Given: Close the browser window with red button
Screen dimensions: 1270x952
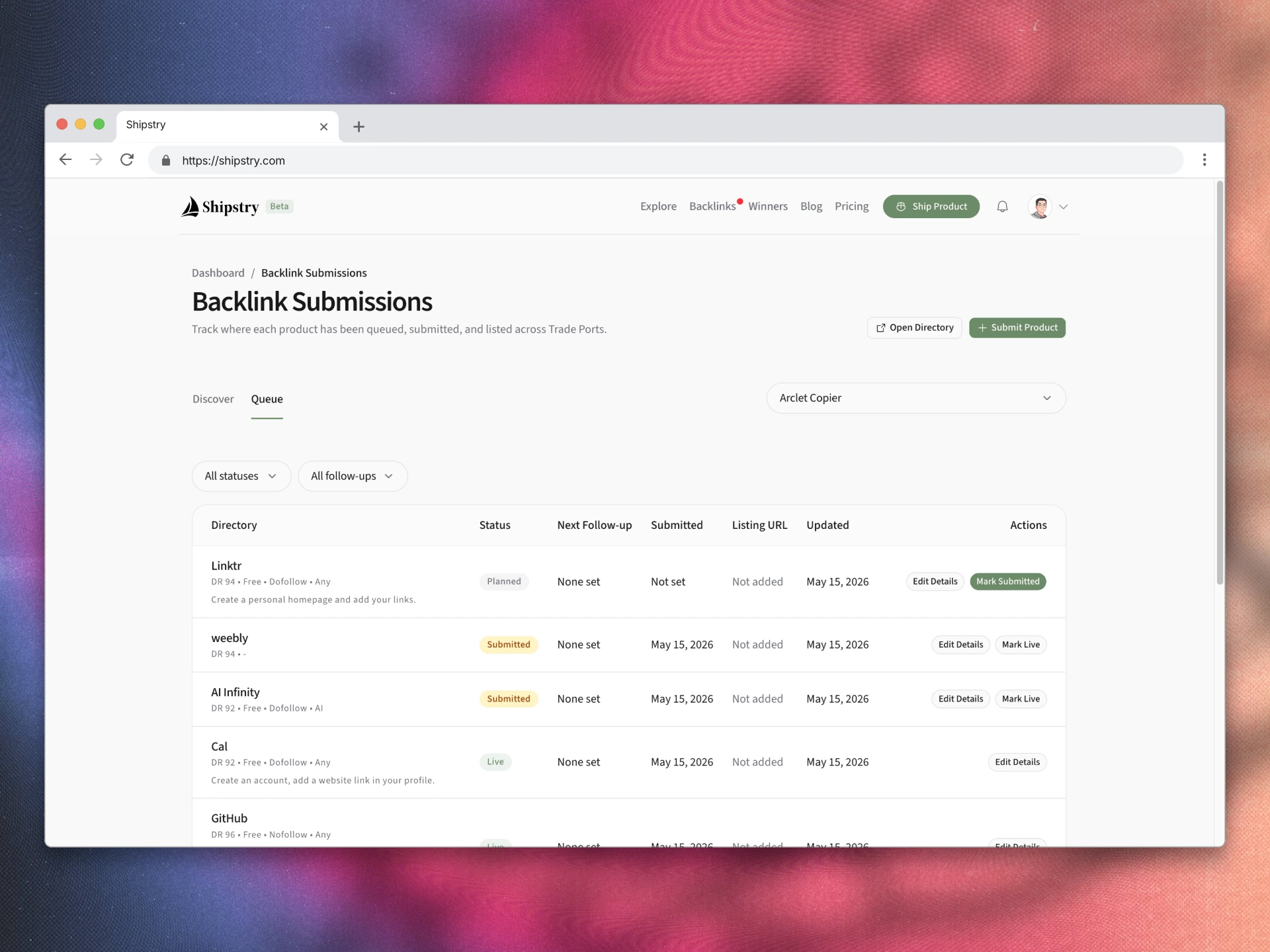Looking at the screenshot, I should coord(62,124).
